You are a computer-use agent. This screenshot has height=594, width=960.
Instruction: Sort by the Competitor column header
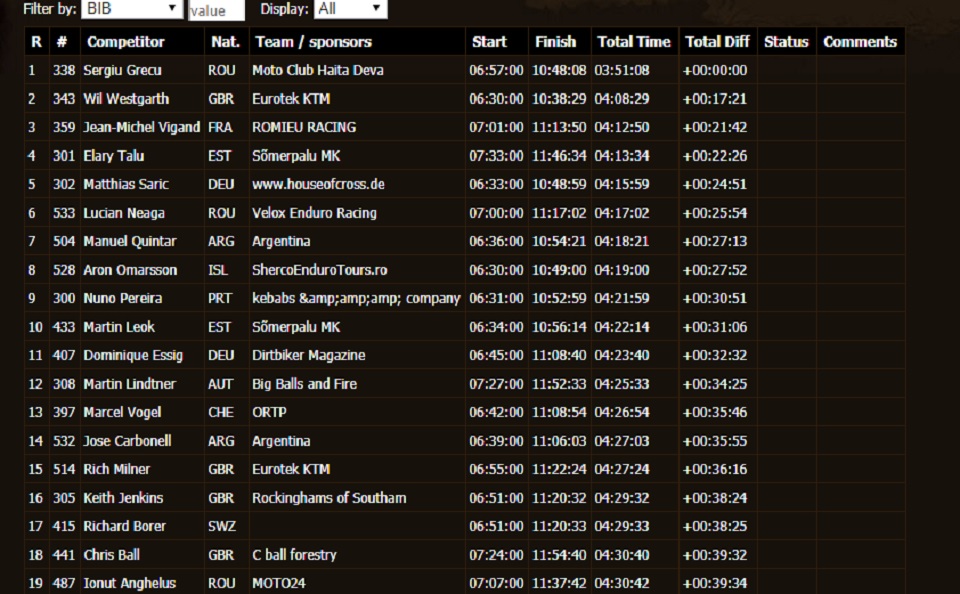[x=126, y=42]
